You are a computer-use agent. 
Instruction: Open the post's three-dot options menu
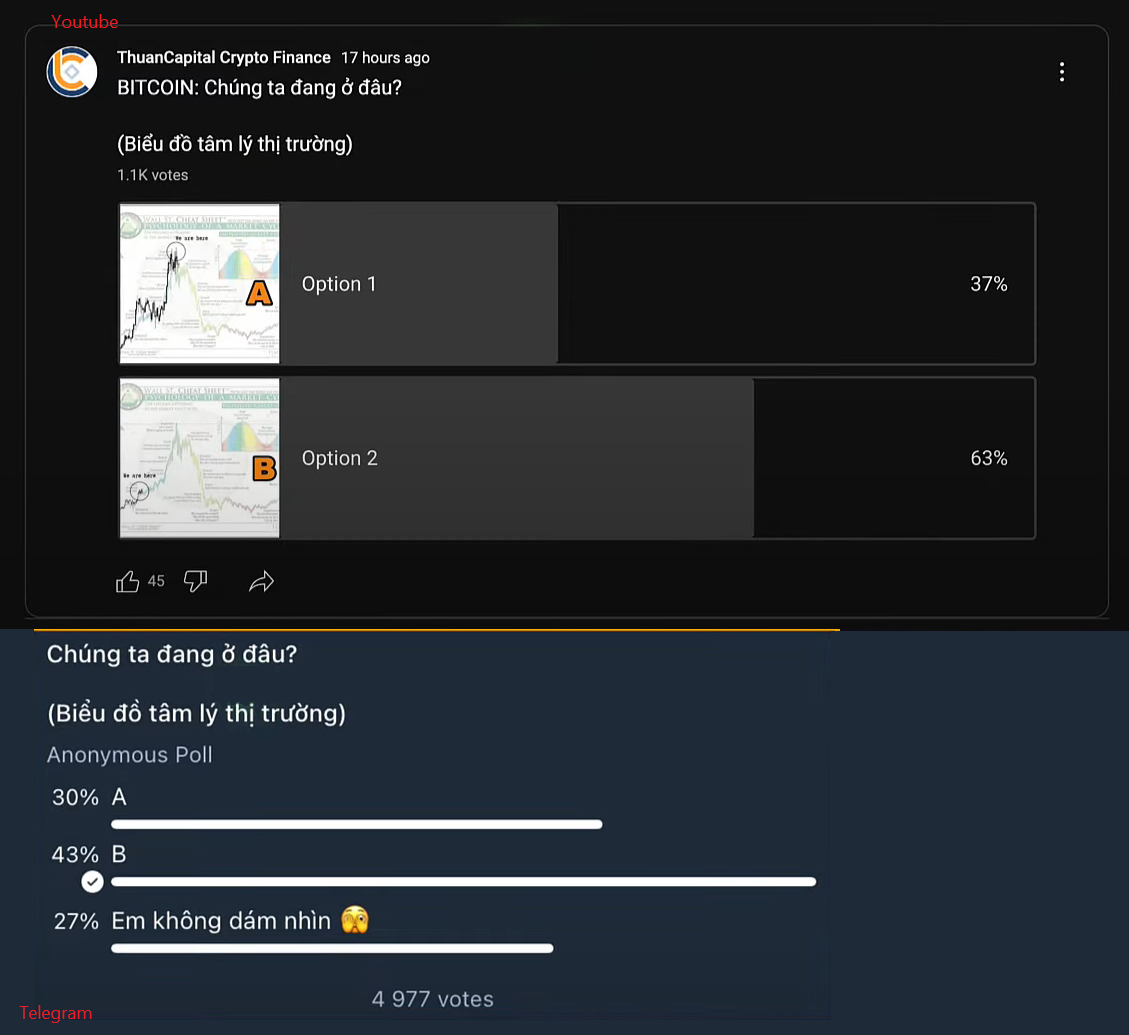[x=1061, y=72]
